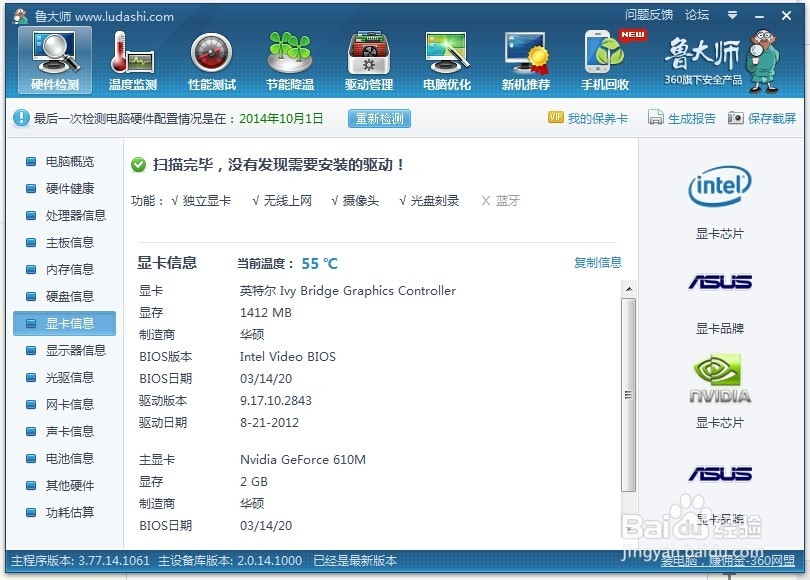Click 保存截屏 save screenshot
This screenshot has height=580, width=810.
click(x=762, y=118)
